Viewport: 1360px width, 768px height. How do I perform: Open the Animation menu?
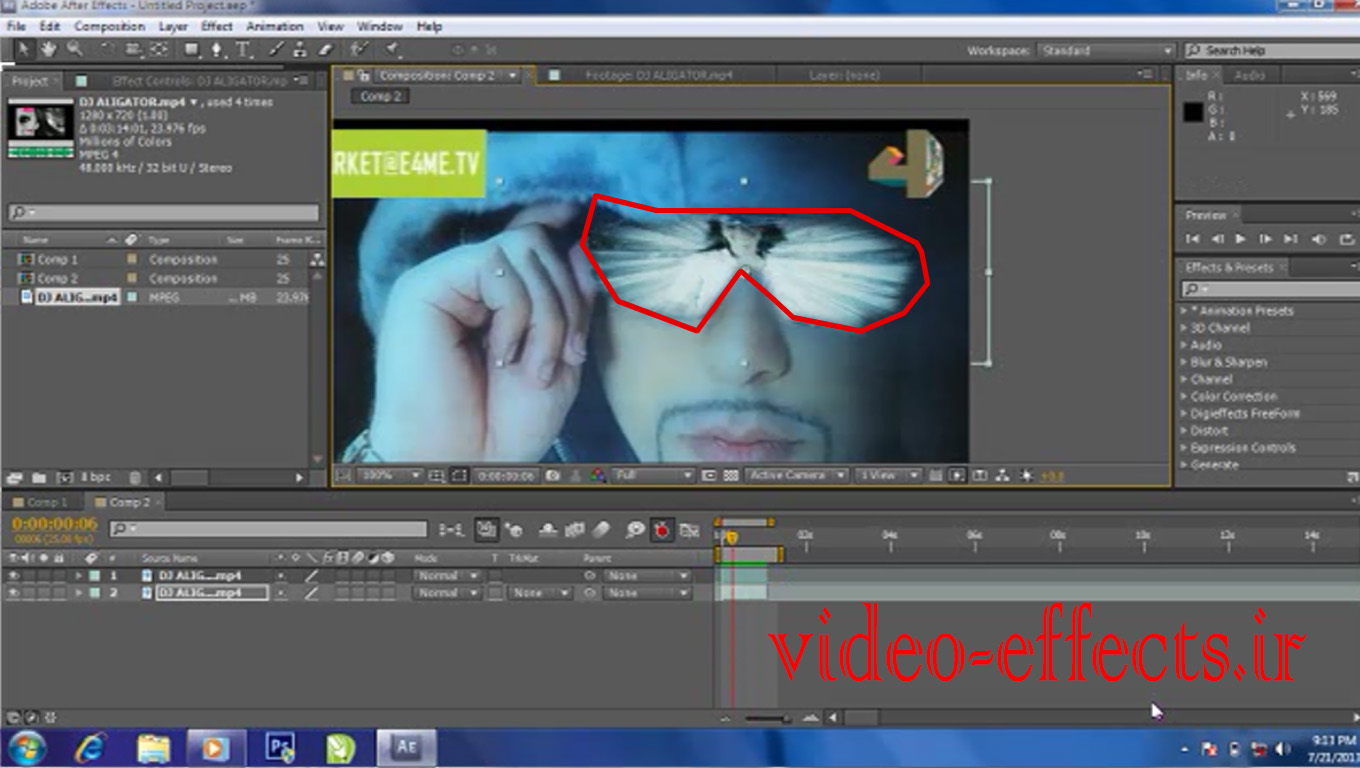[274, 26]
